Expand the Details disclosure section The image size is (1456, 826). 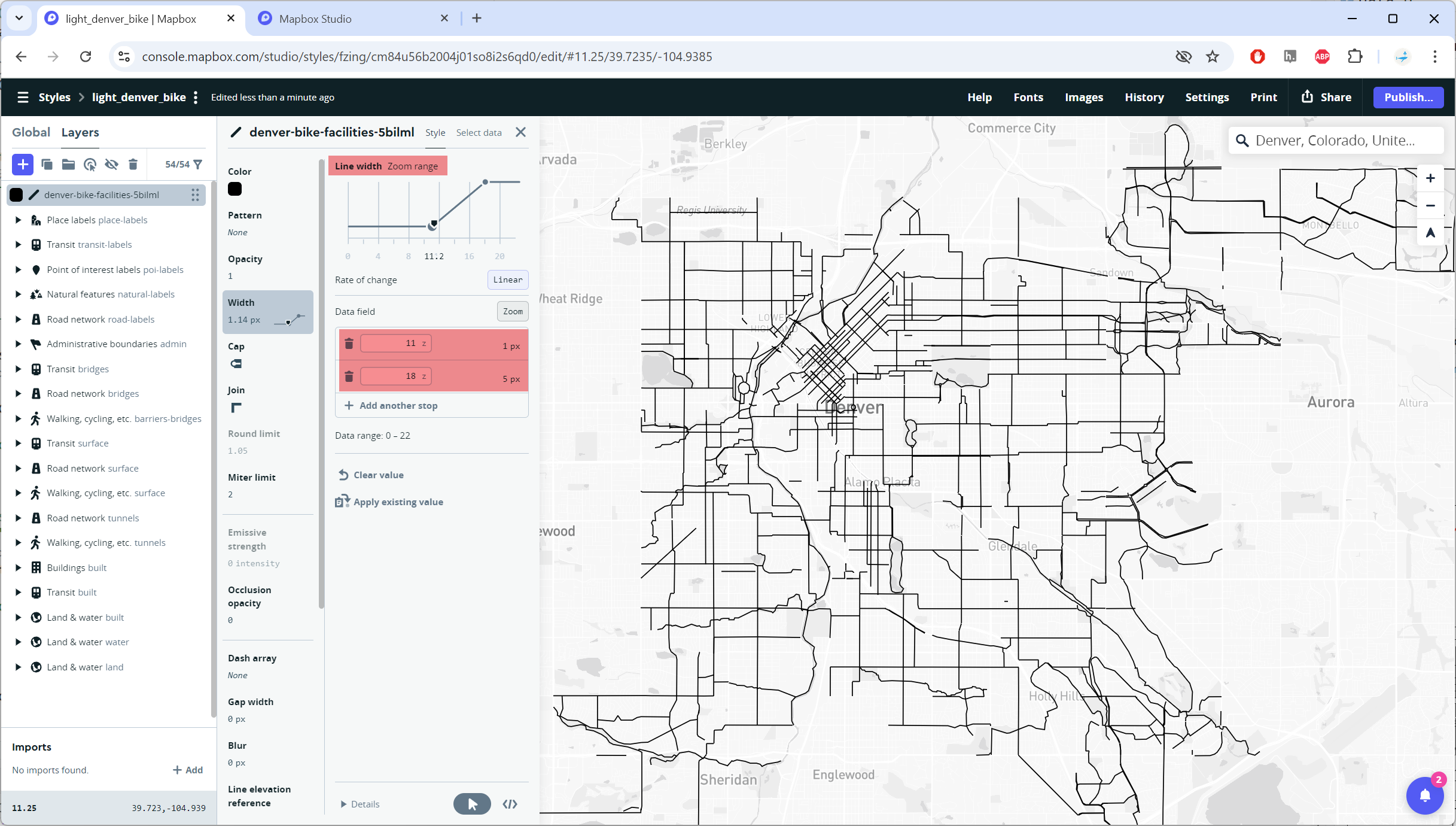pos(360,804)
